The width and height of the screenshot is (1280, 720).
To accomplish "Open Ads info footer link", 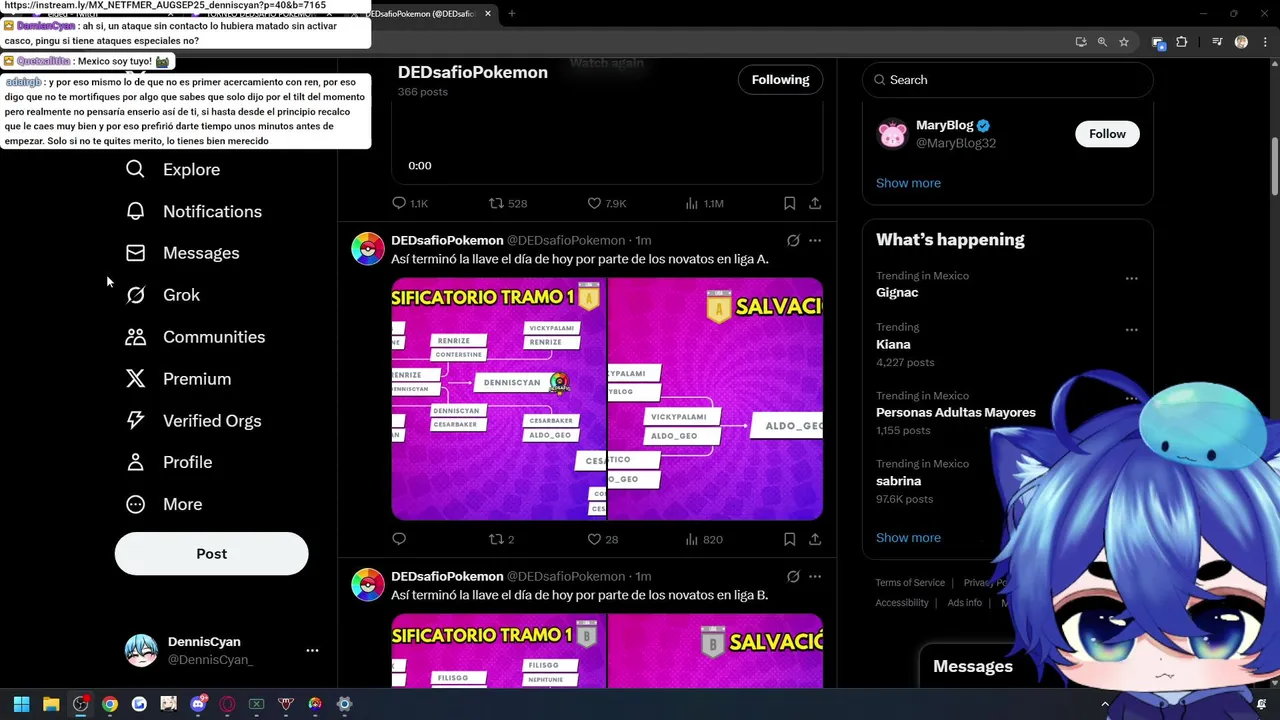I will pyautogui.click(x=964, y=603).
